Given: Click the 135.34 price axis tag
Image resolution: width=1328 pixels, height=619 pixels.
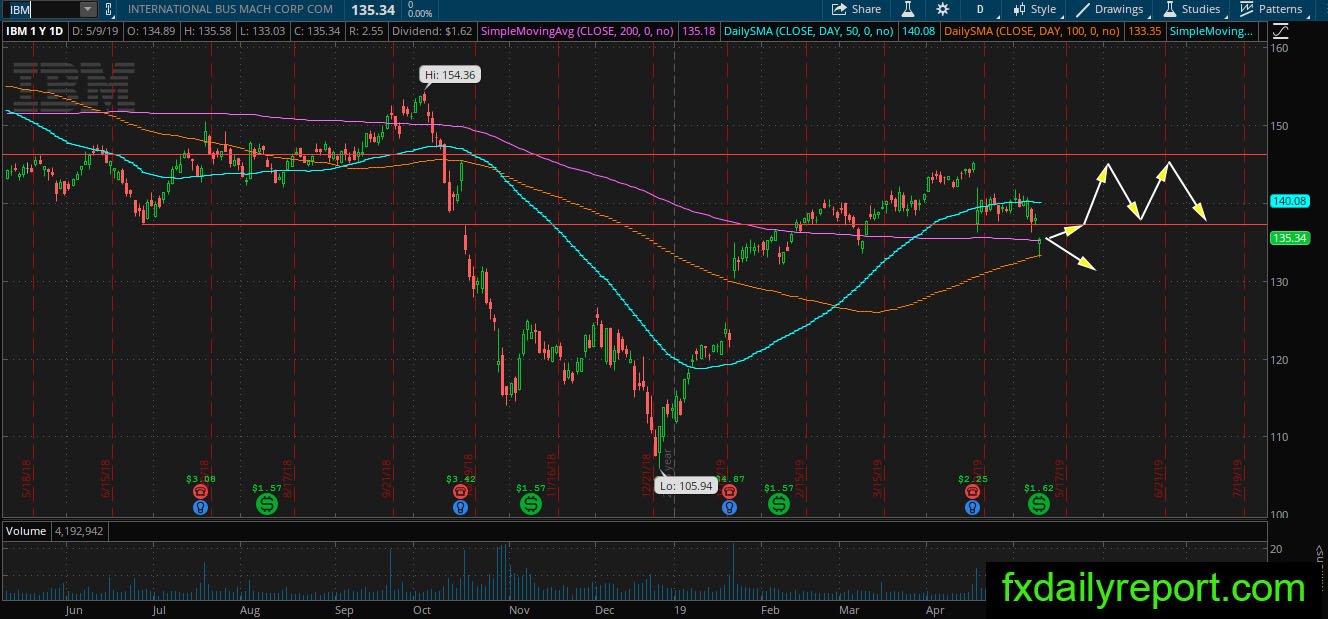Looking at the screenshot, I should pyautogui.click(x=1289, y=238).
